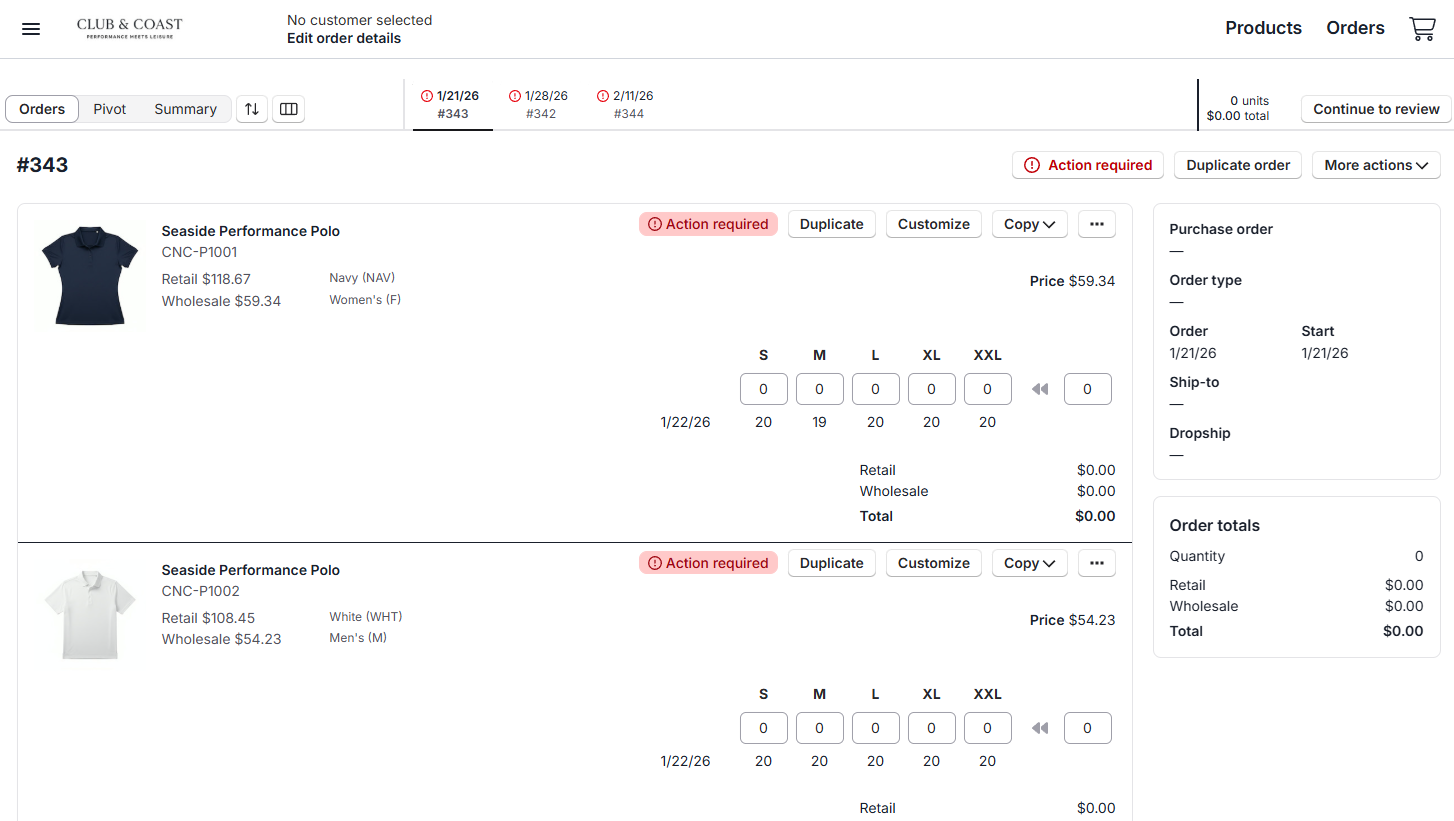Select the Orders view toggle
Screen dimensions: 1454x821
(42, 109)
